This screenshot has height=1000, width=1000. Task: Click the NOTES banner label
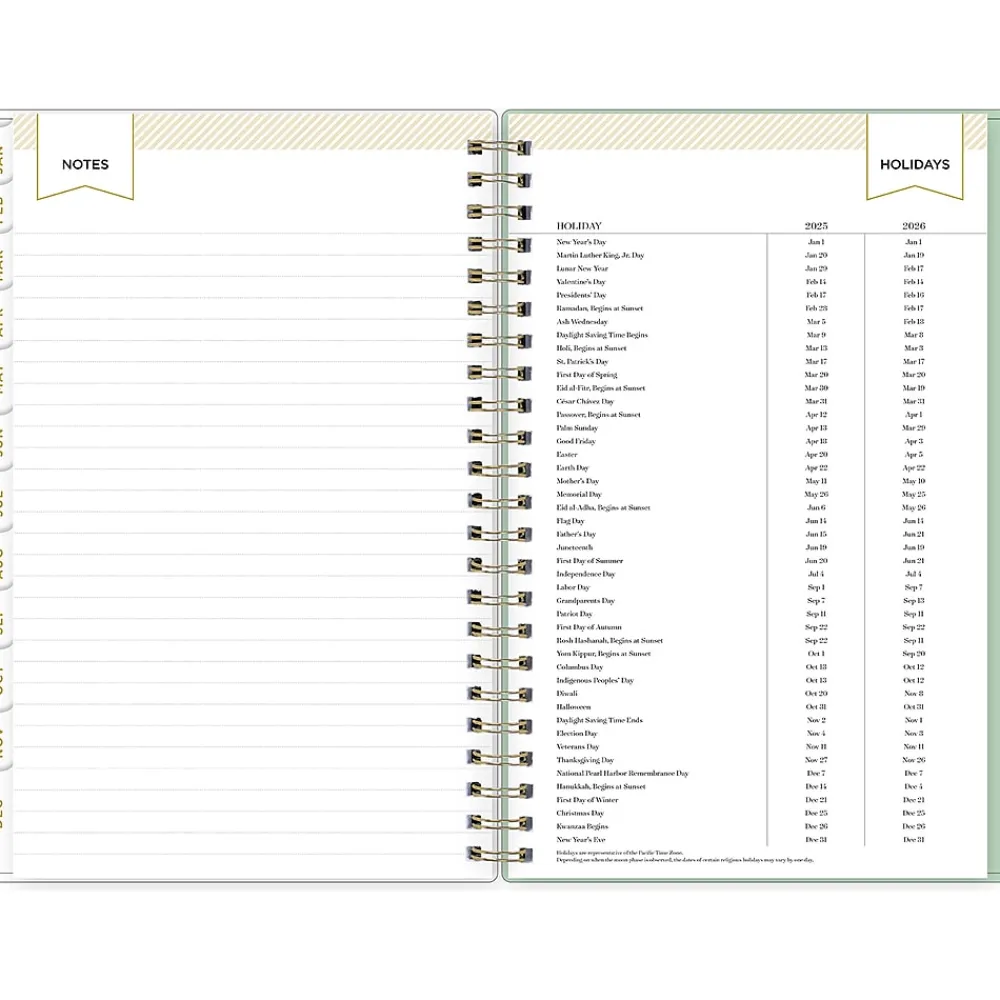click(85, 165)
